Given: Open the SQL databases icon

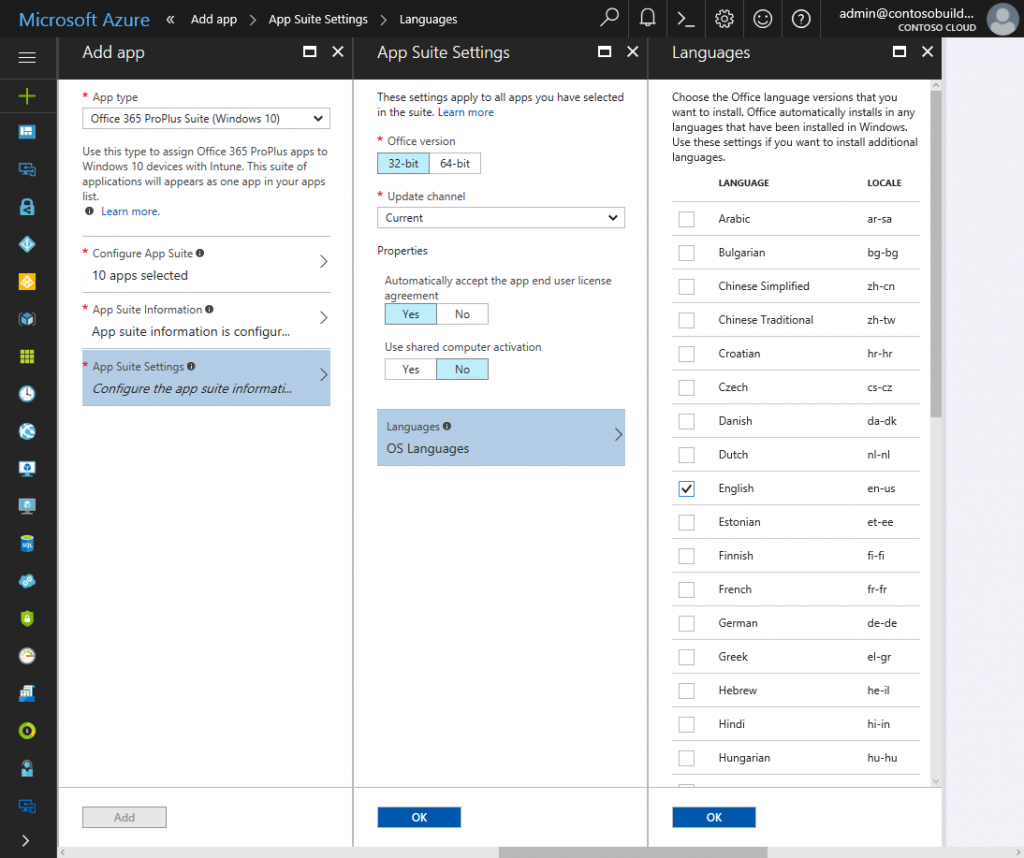Looking at the screenshot, I should point(27,543).
